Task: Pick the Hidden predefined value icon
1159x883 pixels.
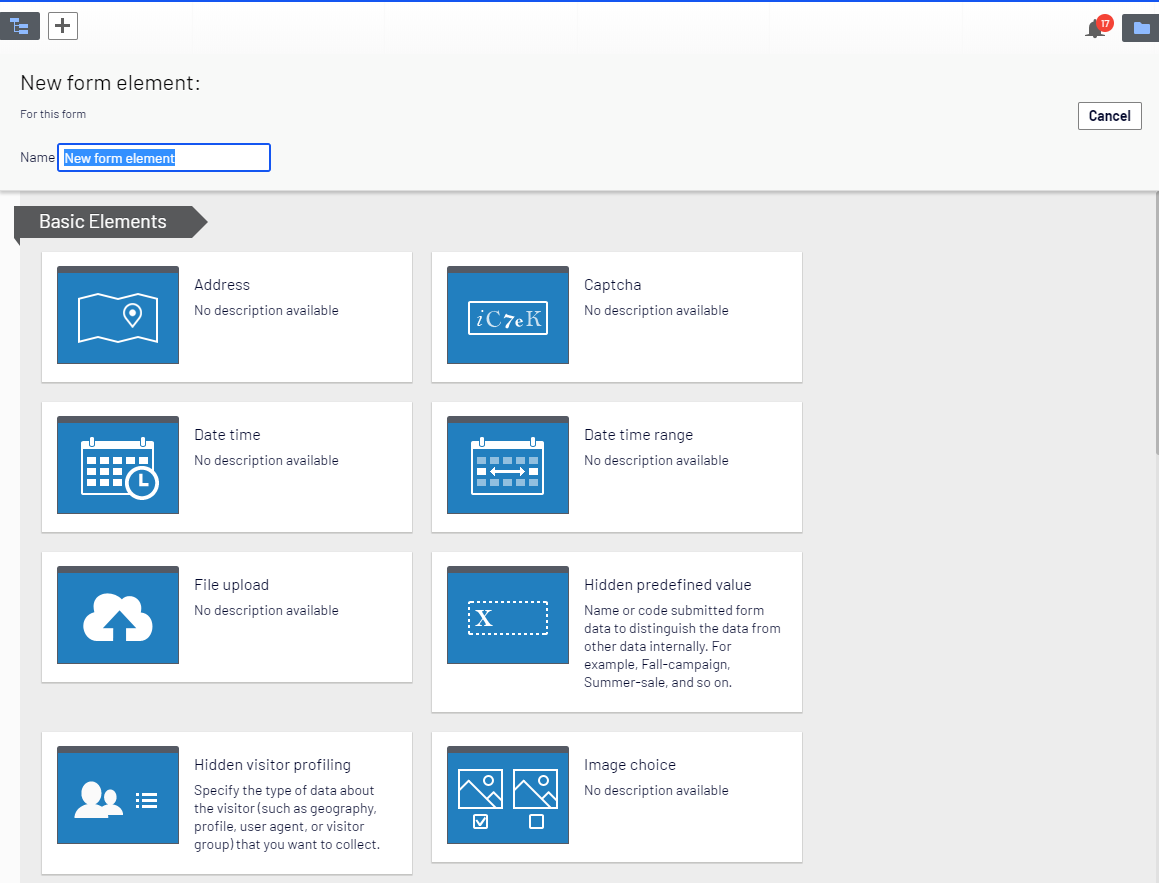Action: tap(508, 615)
